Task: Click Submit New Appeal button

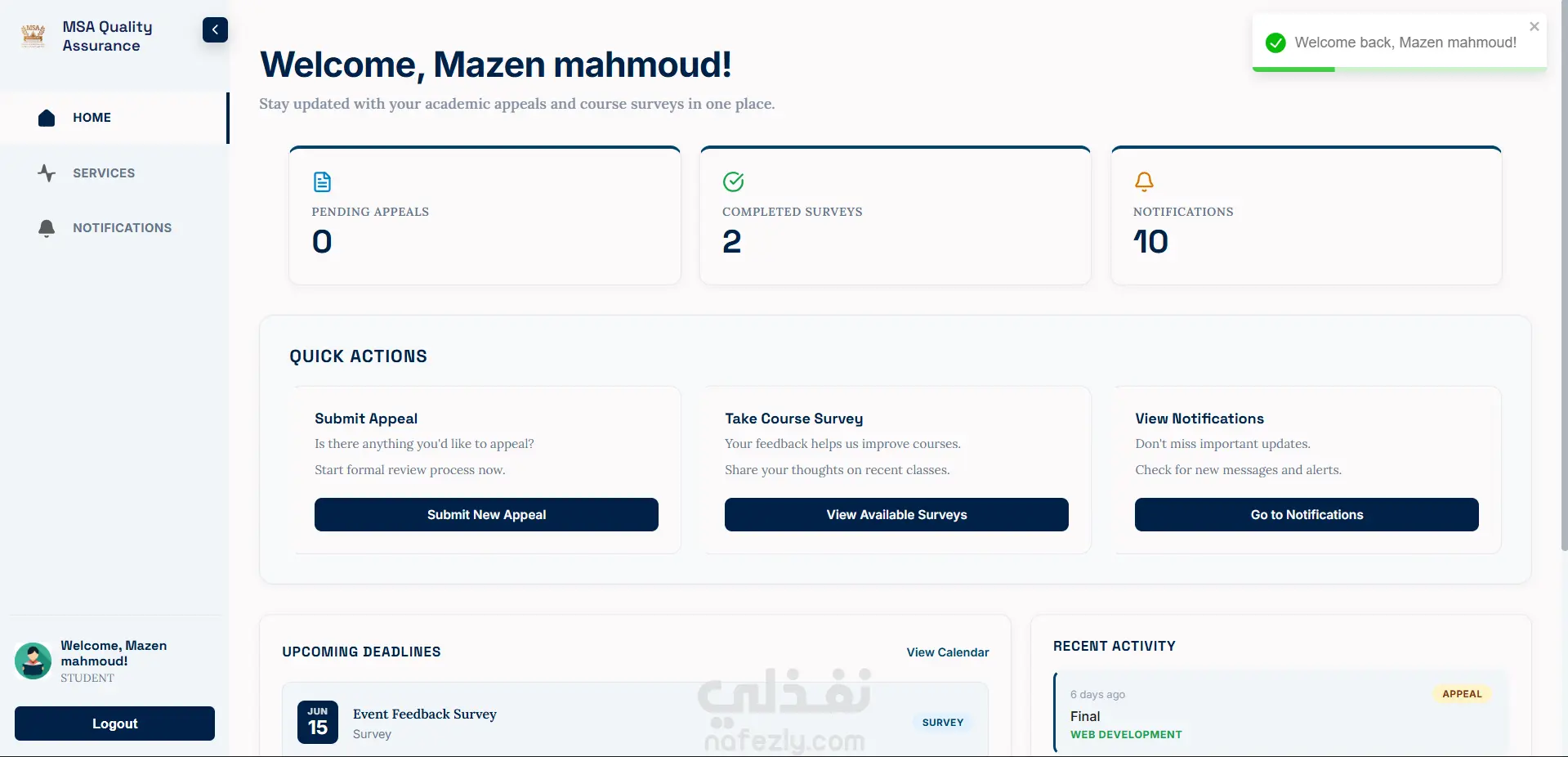Action: pos(486,514)
